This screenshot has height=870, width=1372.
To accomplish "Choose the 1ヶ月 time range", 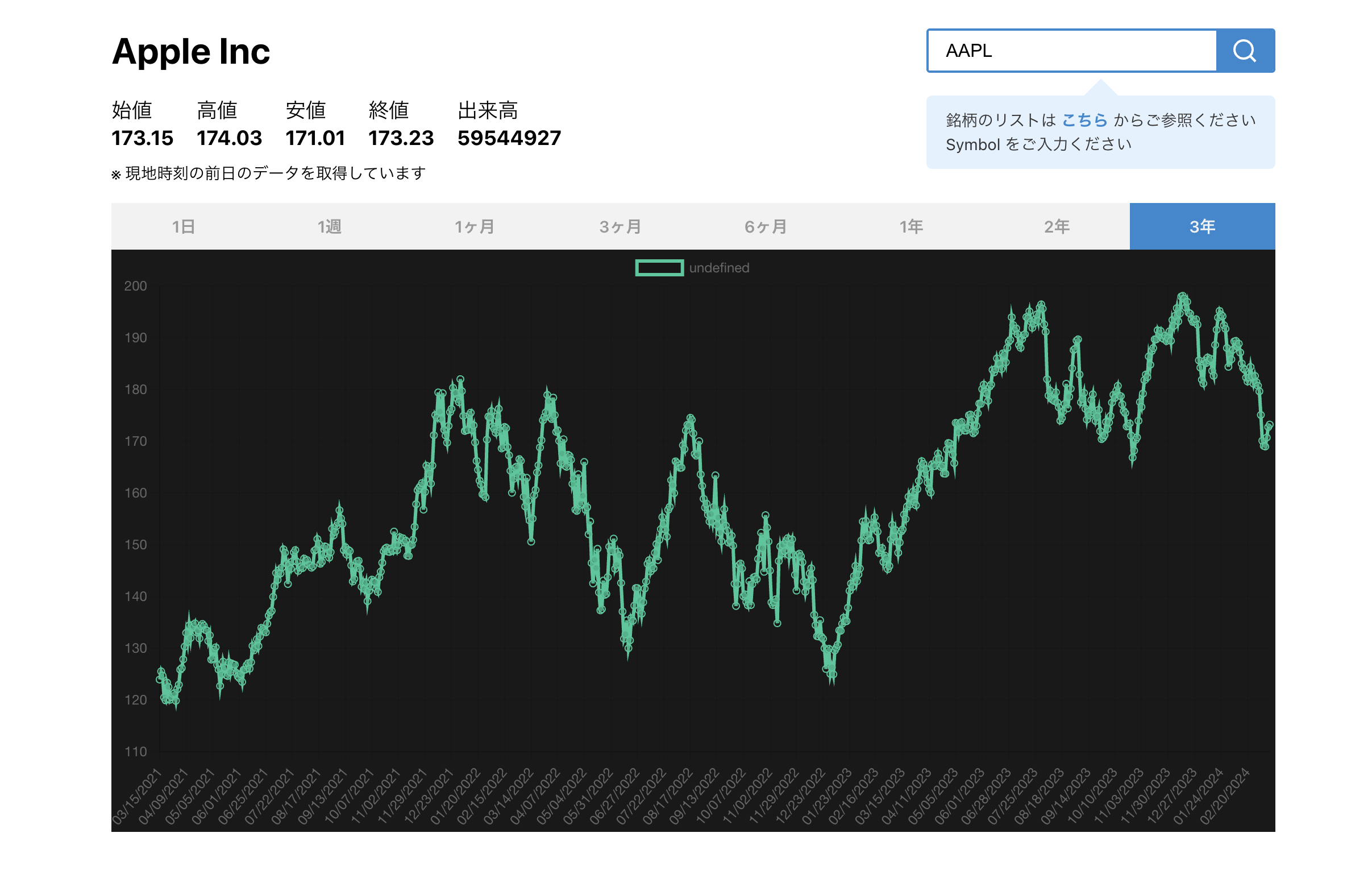I will 475,226.
